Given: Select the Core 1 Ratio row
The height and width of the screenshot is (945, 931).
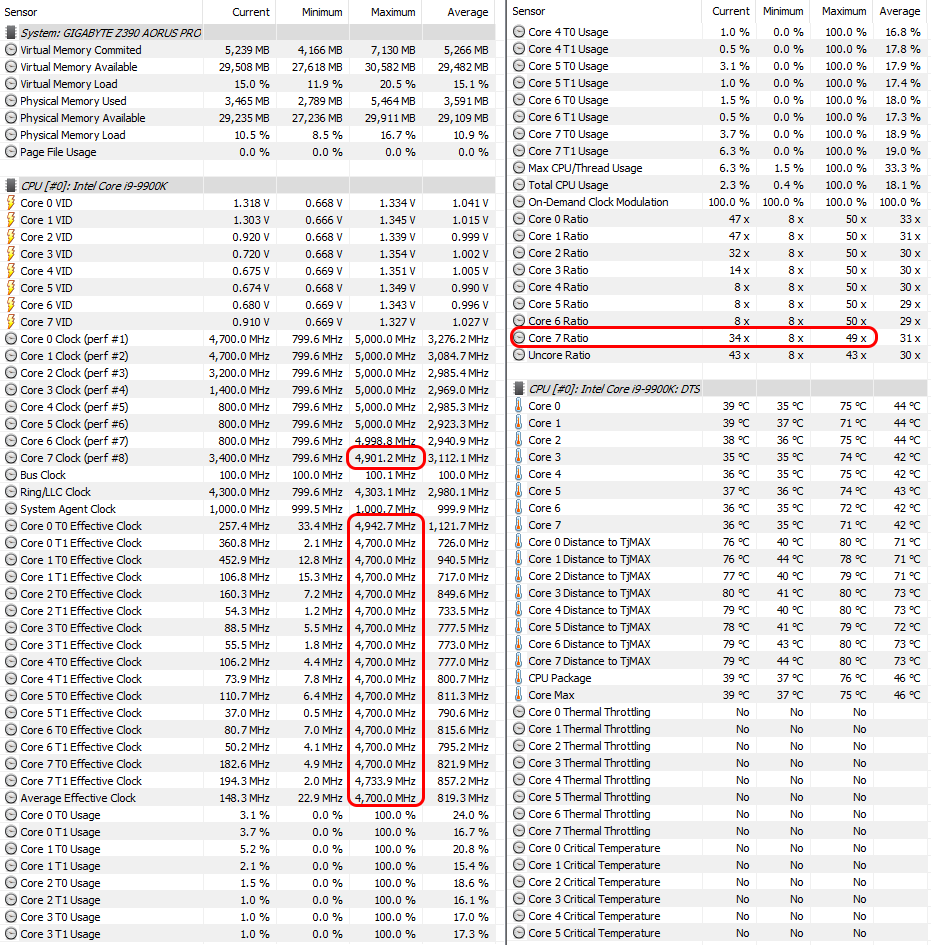Looking at the screenshot, I should [x=718, y=236].
